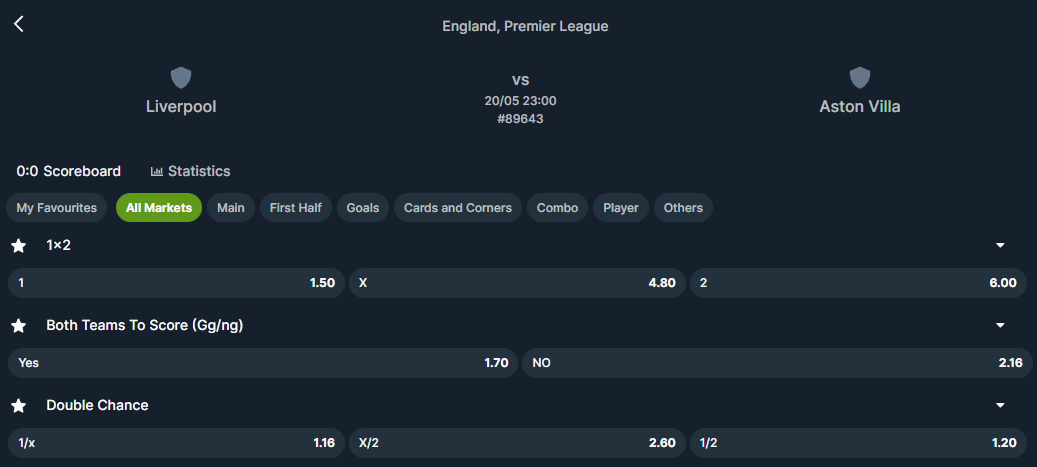
Task: Select the My Favourites tab
Action: (x=57, y=208)
